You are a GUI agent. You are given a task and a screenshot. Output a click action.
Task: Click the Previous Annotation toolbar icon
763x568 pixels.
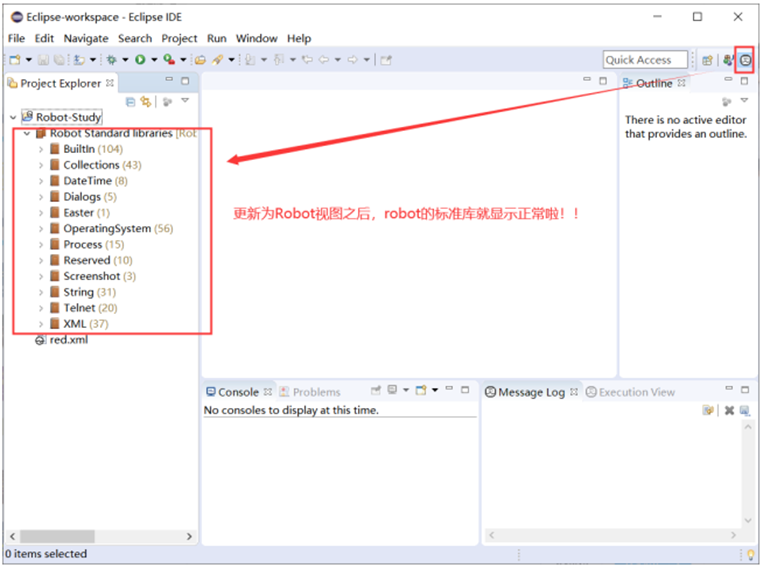click(279, 59)
